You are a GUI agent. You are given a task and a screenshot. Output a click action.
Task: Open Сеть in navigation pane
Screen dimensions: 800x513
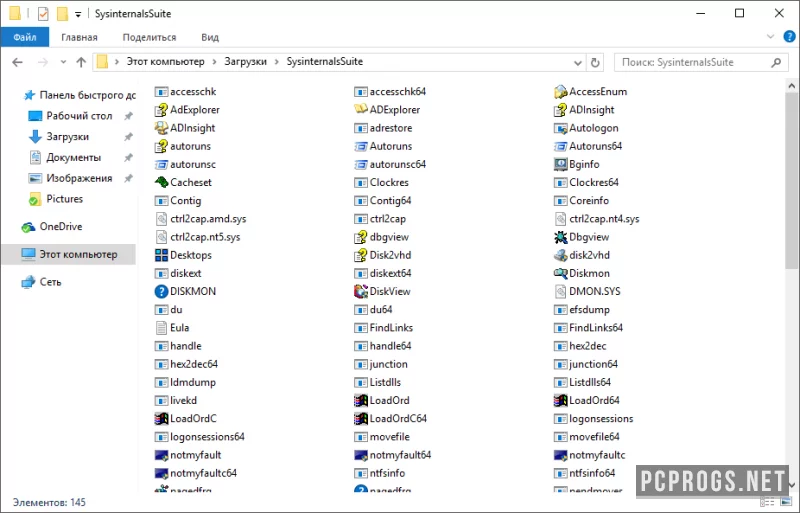click(x=50, y=282)
